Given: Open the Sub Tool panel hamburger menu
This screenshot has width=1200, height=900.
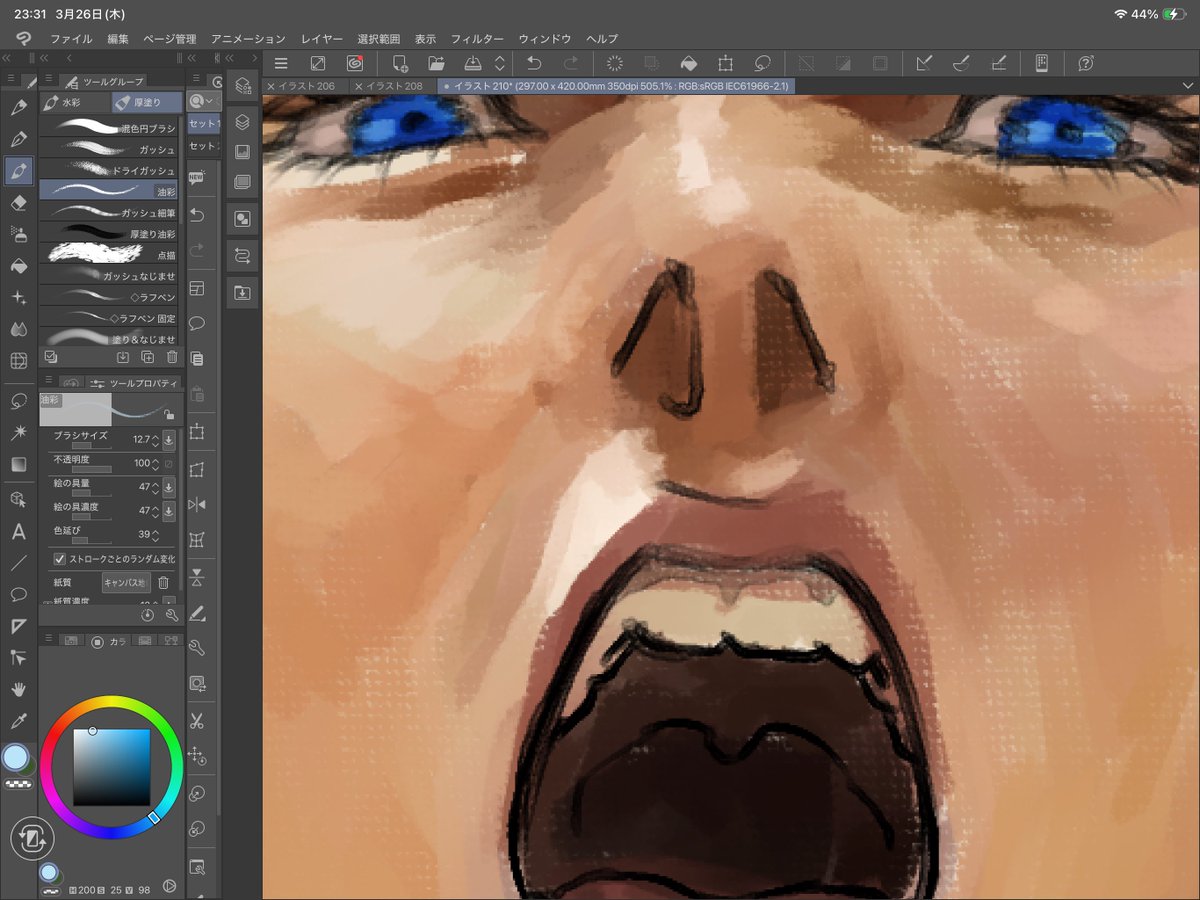Looking at the screenshot, I should pos(47,80).
